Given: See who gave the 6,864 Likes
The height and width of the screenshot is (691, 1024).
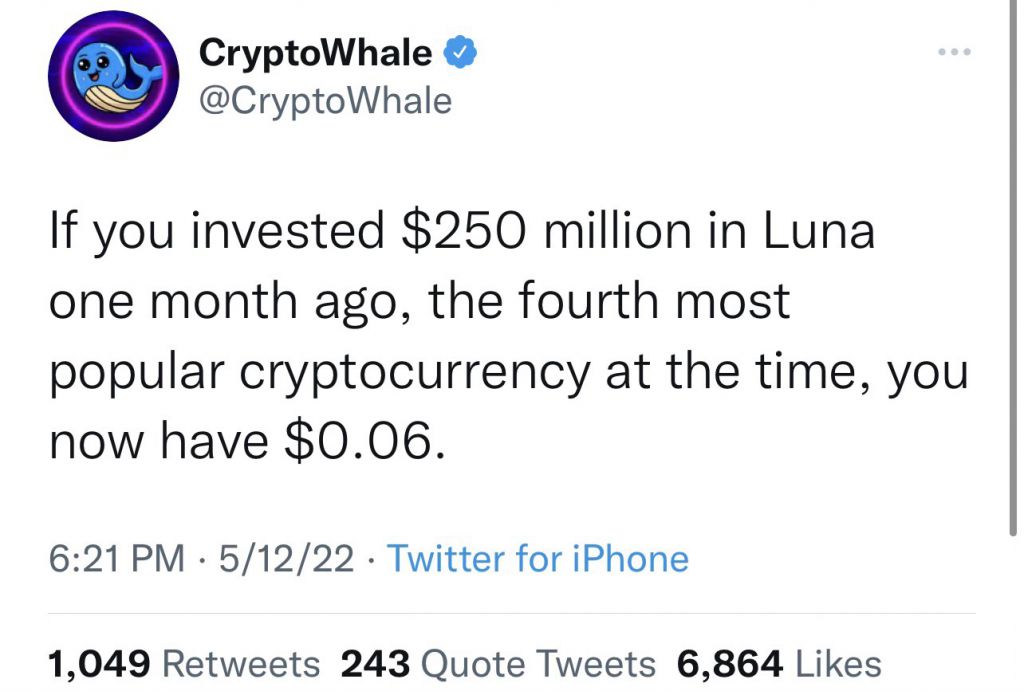Looking at the screenshot, I should 779,664.
